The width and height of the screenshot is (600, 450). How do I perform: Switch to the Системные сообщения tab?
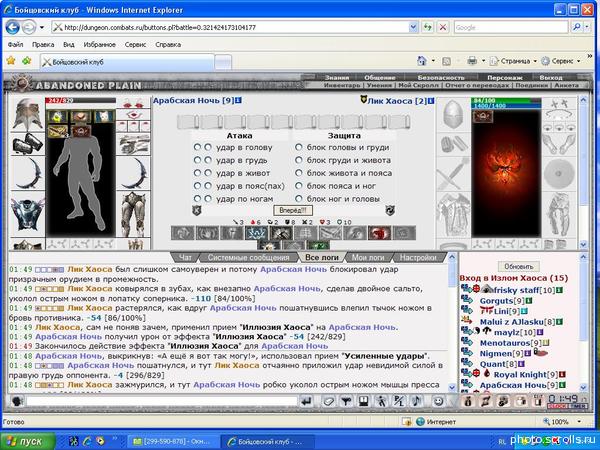pos(249,258)
